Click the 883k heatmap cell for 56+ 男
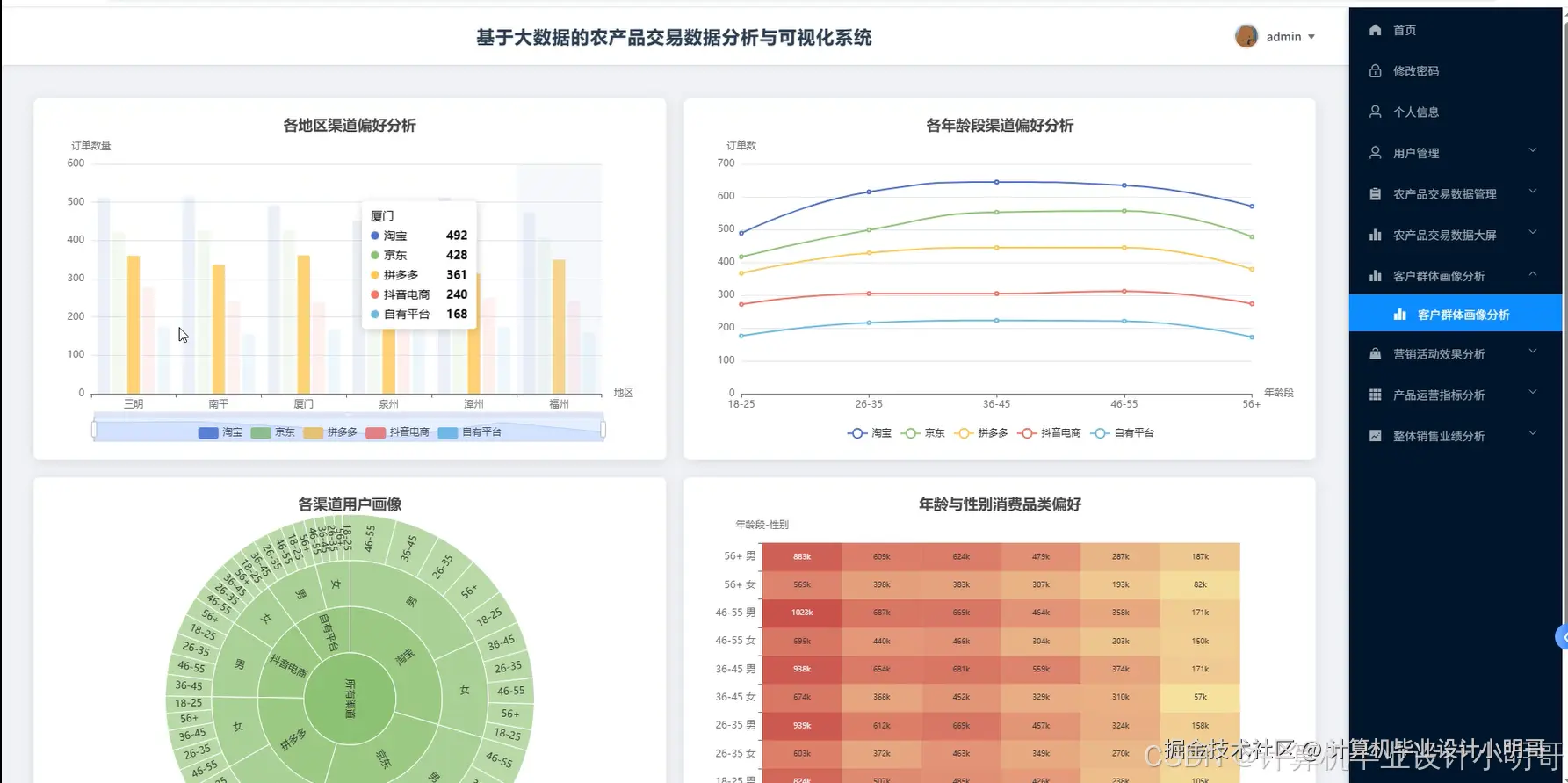Image resolution: width=1568 pixels, height=783 pixels. click(x=802, y=556)
